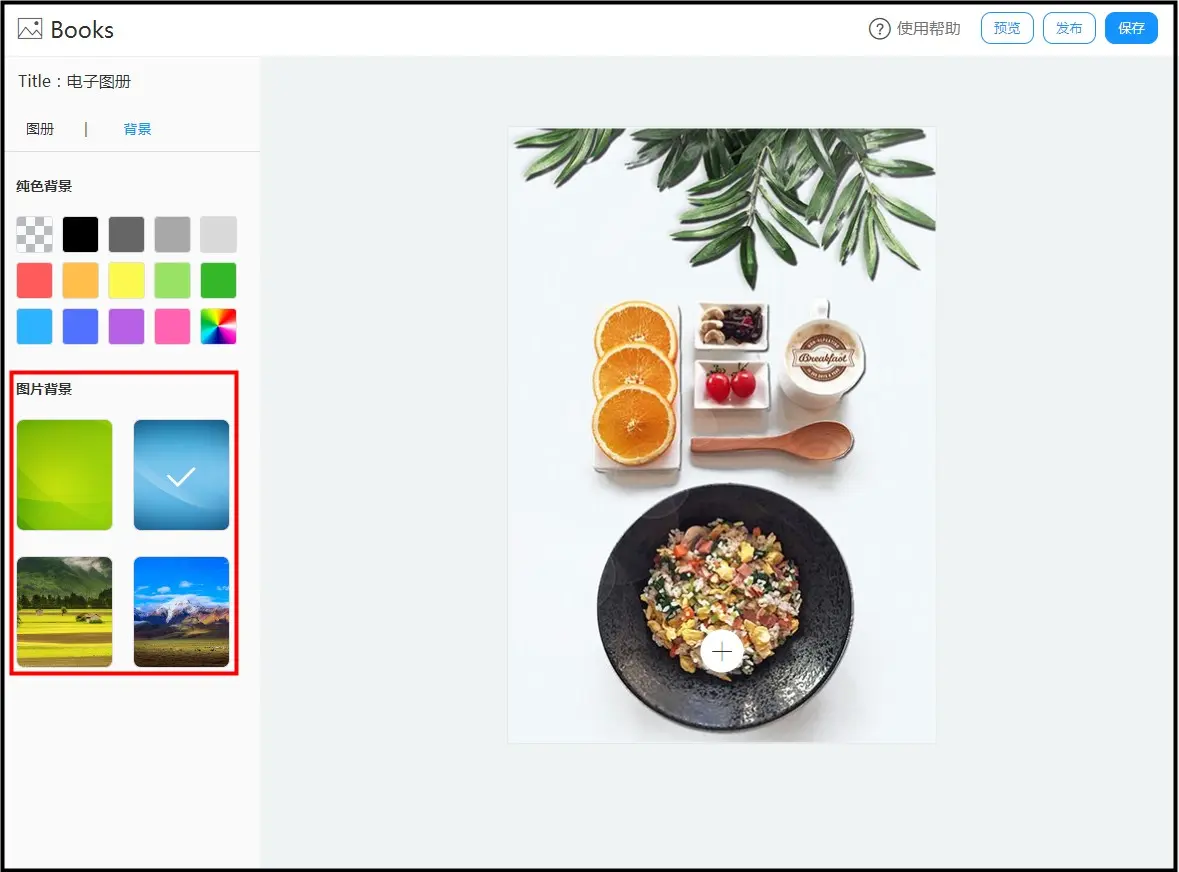This screenshot has height=872, width=1179.
Task: Choose the snowy mountain landscape background
Action: [181, 612]
